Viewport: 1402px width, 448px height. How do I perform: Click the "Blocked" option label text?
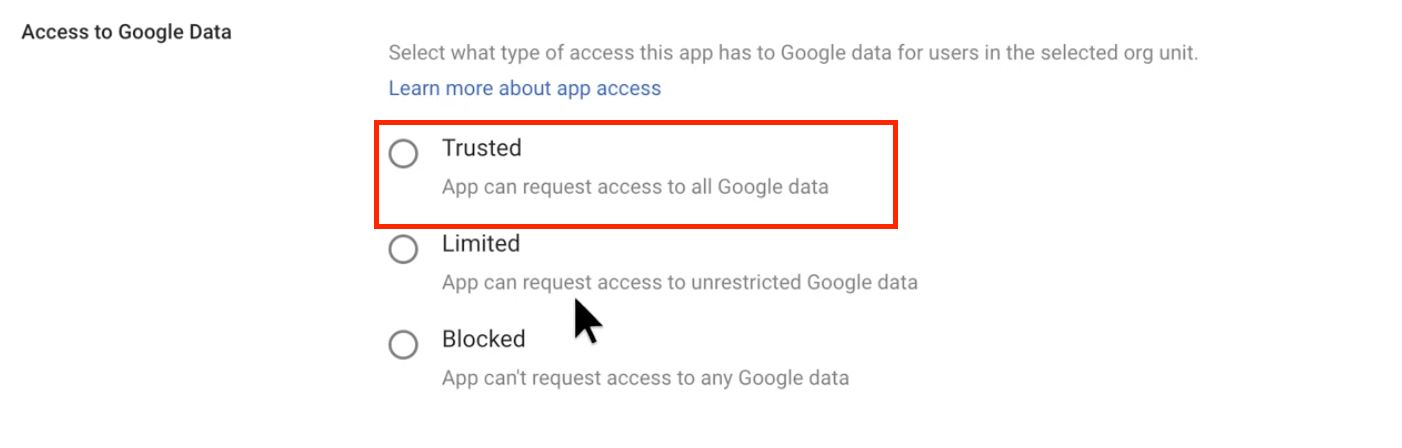pyautogui.click(x=483, y=339)
